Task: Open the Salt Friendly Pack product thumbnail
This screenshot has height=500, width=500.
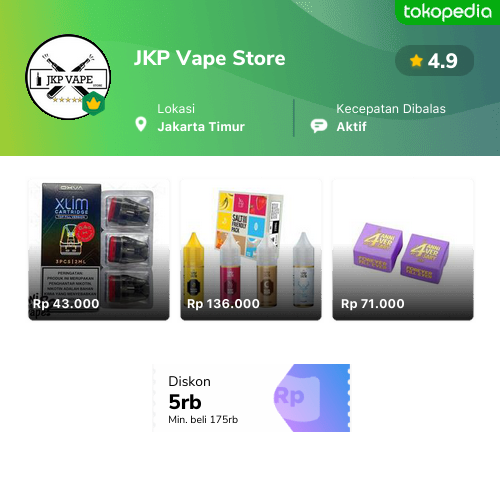Action: pyautogui.click(x=251, y=250)
